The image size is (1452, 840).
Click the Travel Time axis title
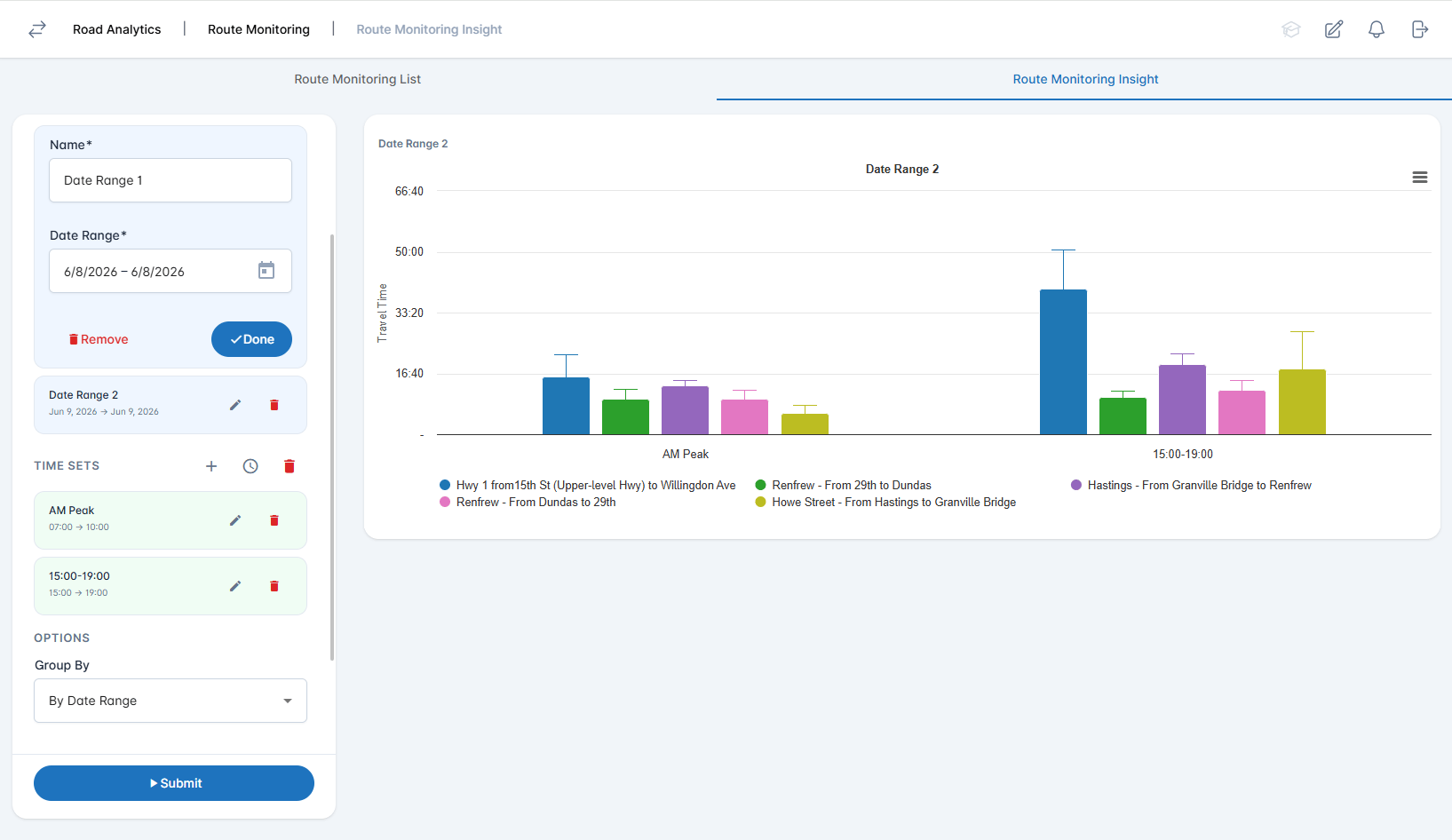click(x=383, y=313)
